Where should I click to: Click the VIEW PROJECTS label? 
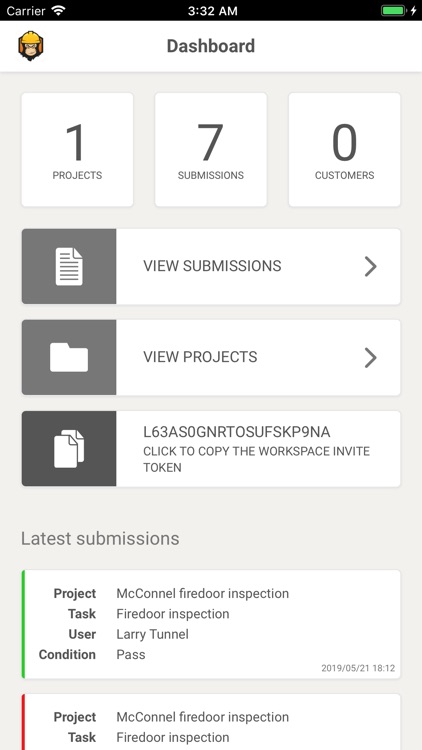point(200,357)
